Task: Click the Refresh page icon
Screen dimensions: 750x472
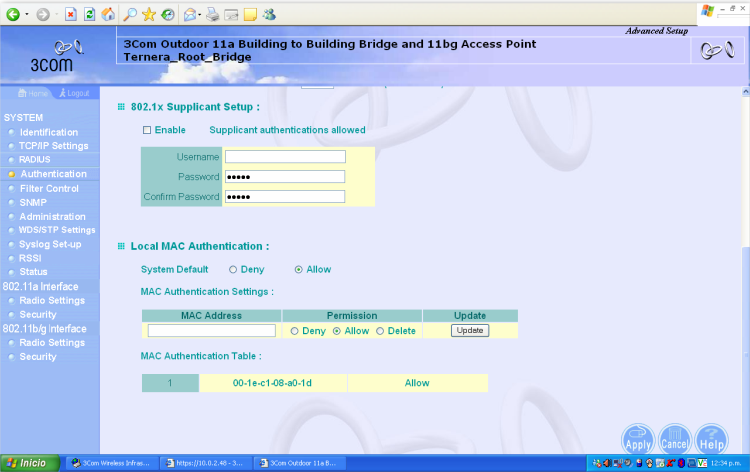Action: pos(89,15)
